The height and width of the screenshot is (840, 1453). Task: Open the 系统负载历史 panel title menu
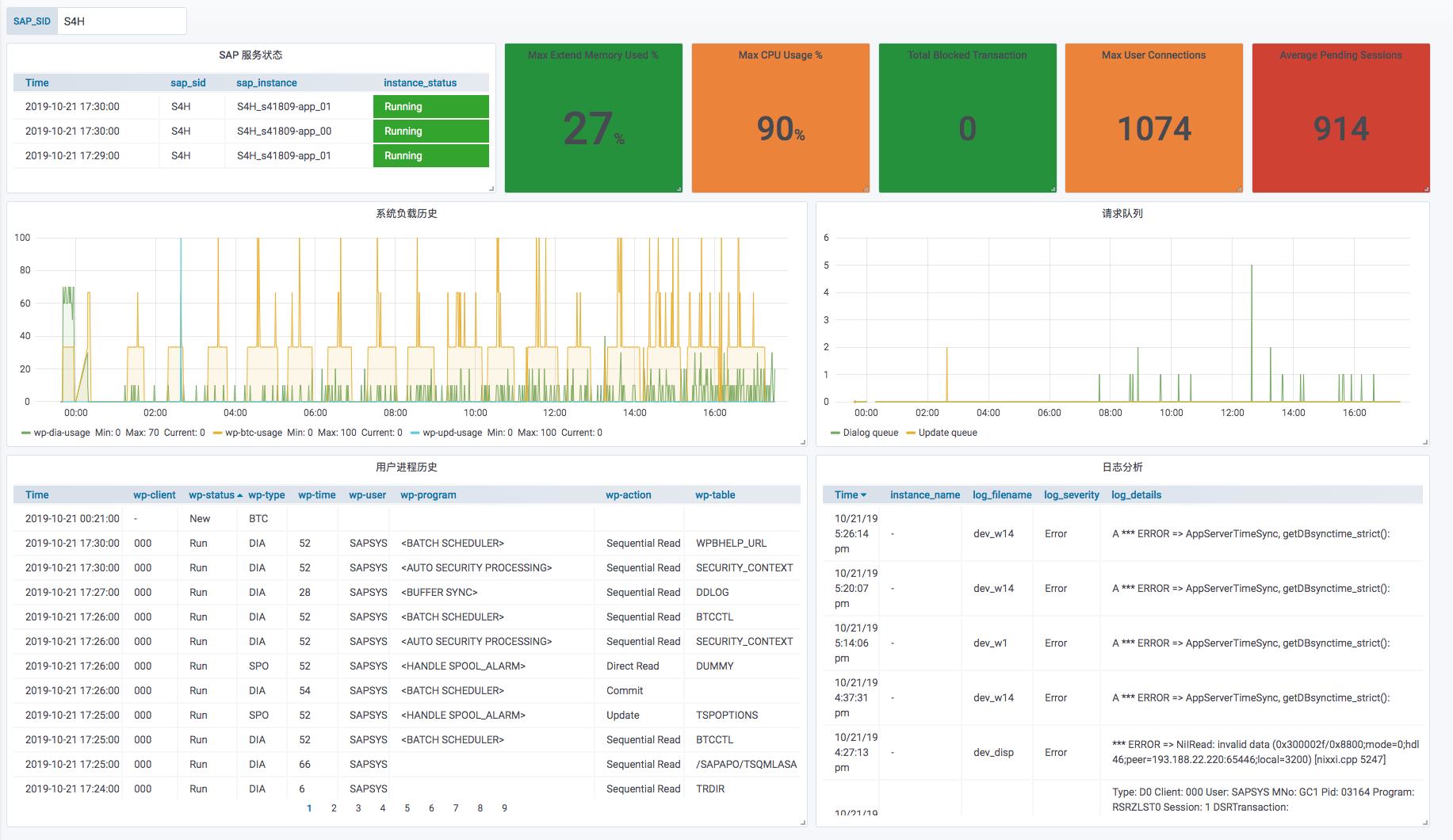[407, 213]
